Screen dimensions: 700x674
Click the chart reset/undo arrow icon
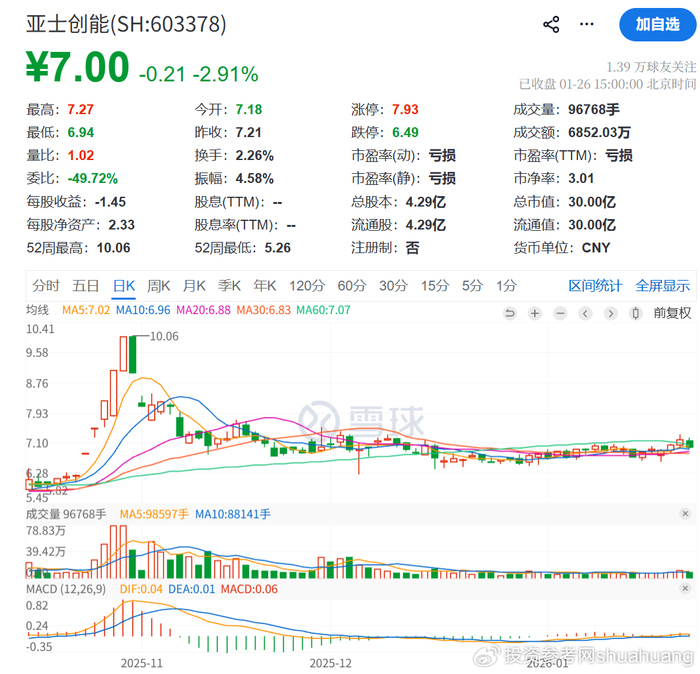coord(509,313)
